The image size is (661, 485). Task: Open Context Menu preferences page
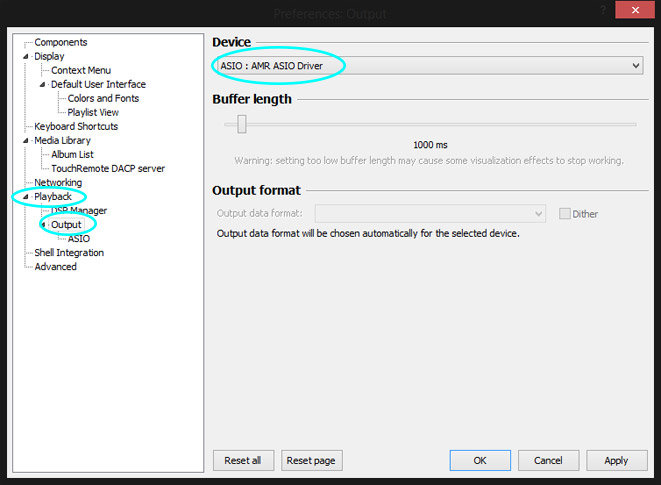point(80,71)
